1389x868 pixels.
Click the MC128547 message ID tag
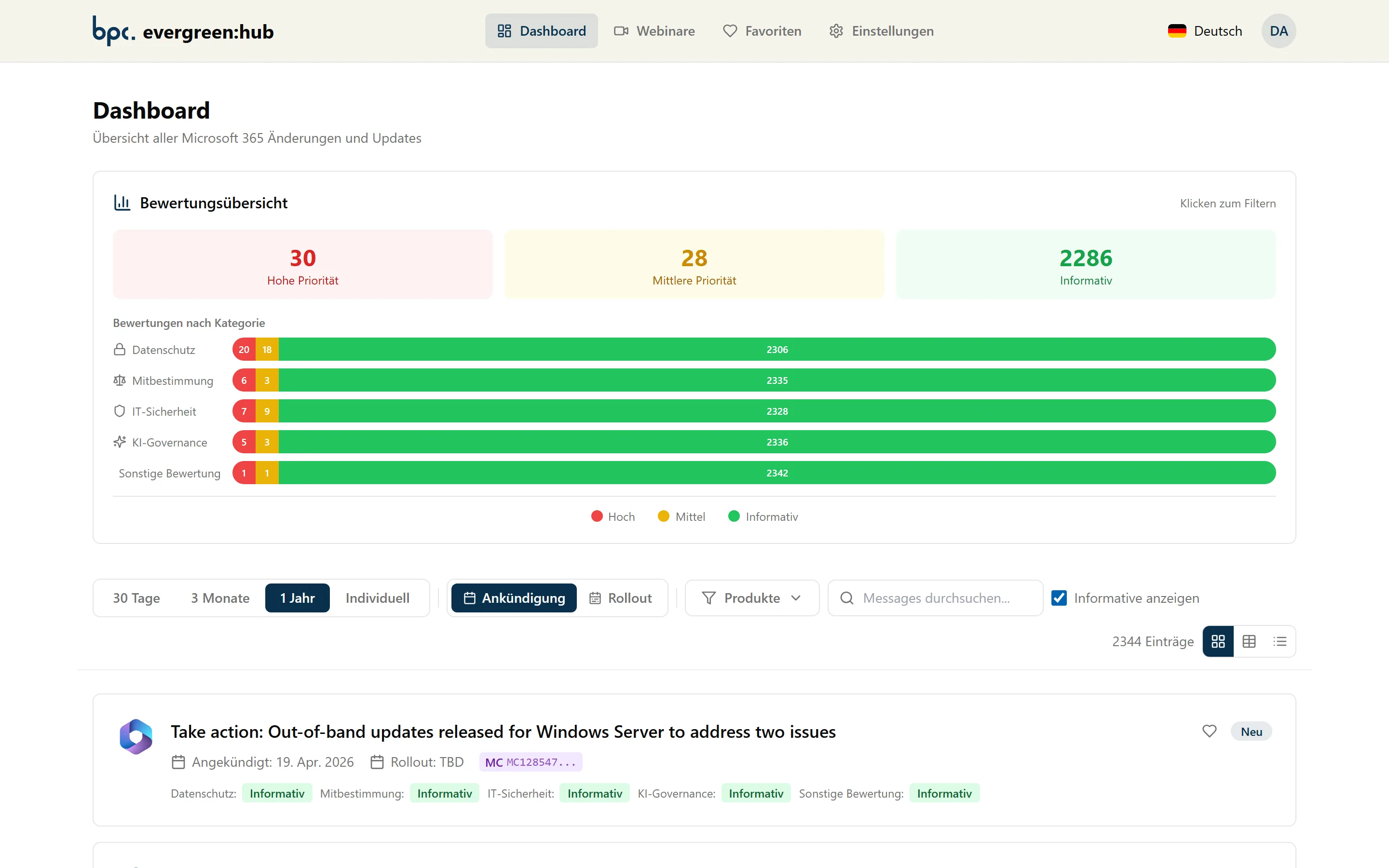coord(531,762)
